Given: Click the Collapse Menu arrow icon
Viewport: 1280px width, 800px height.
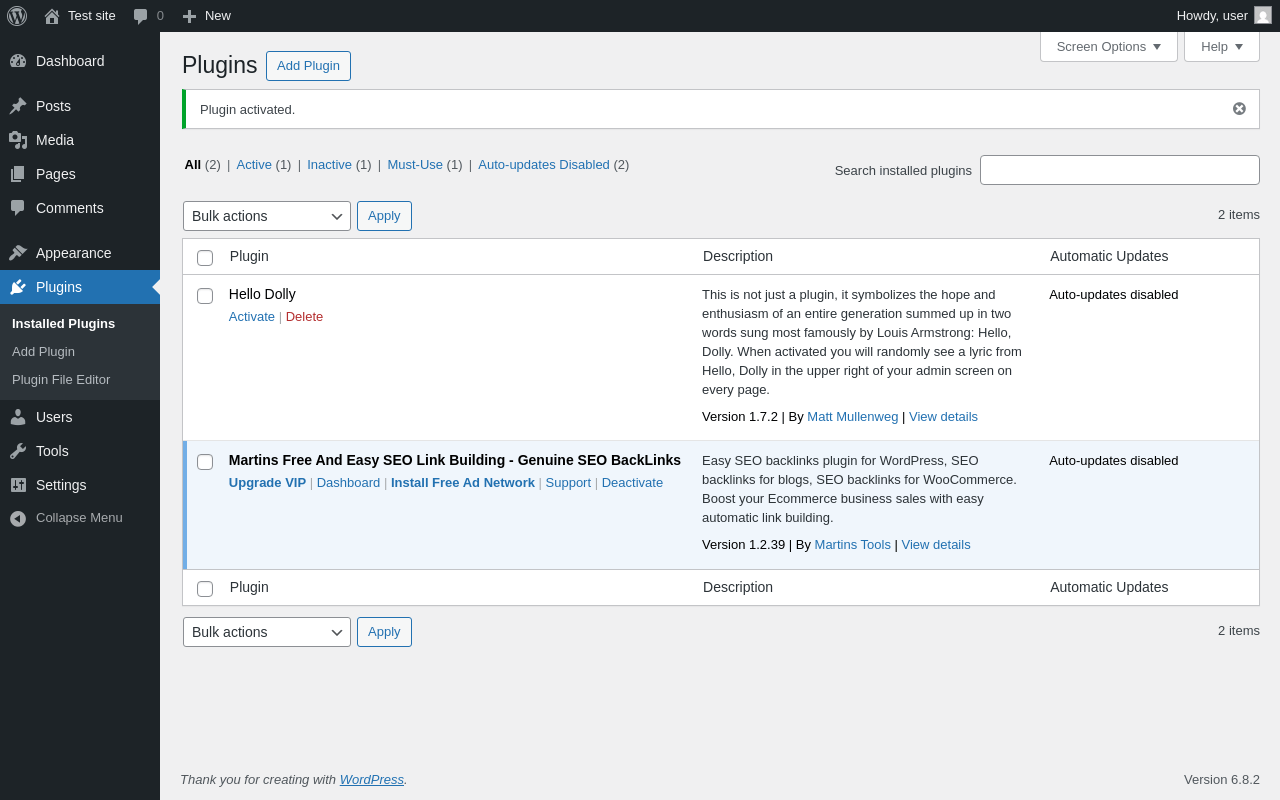Looking at the screenshot, I should [18, 518].
